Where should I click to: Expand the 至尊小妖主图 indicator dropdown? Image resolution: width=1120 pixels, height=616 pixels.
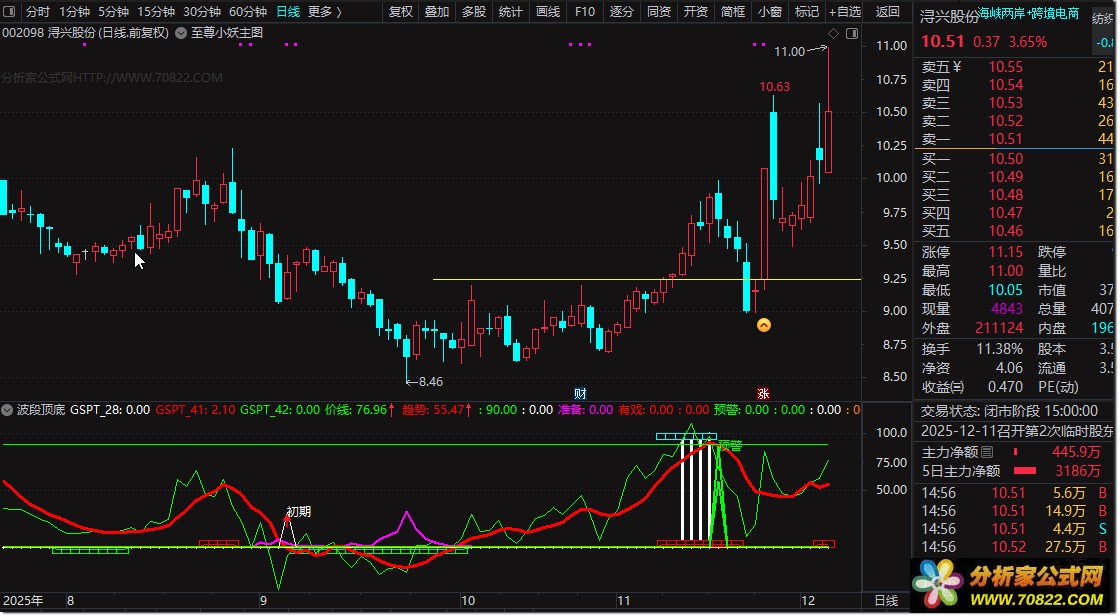point(181,33)
